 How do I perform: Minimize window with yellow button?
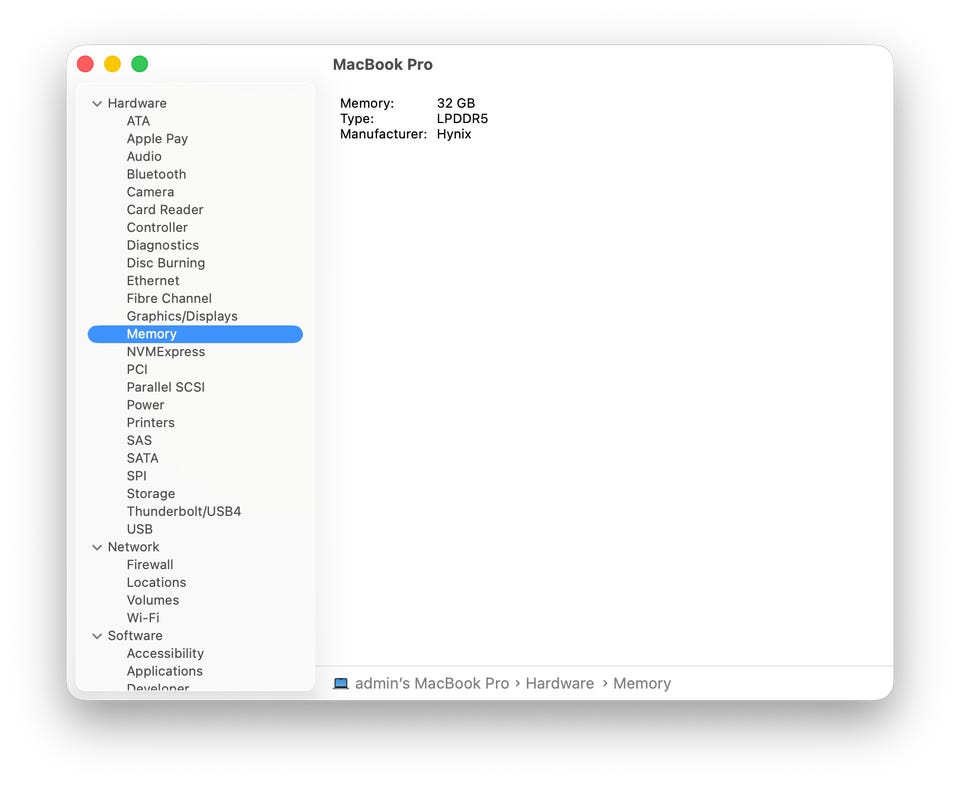click(113, 64)
